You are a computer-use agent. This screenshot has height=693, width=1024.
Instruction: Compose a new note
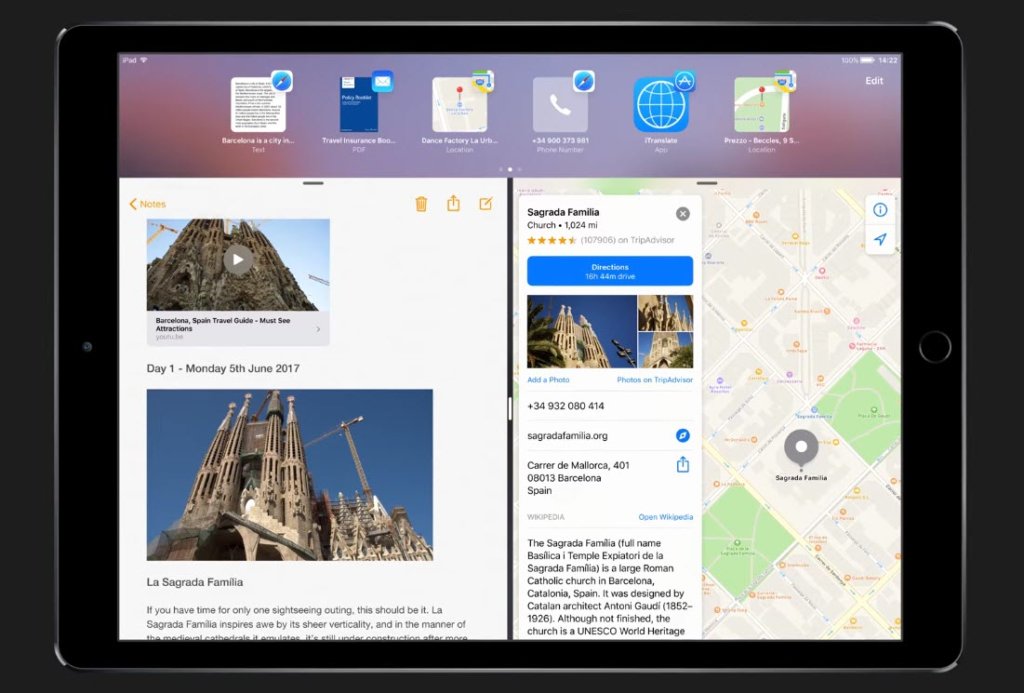(x=486, y=204)
